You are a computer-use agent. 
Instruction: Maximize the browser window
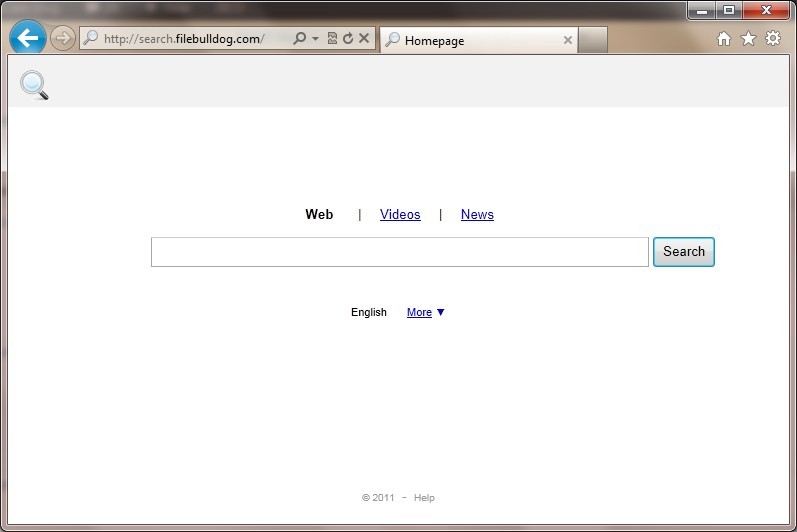click(729, 11)
